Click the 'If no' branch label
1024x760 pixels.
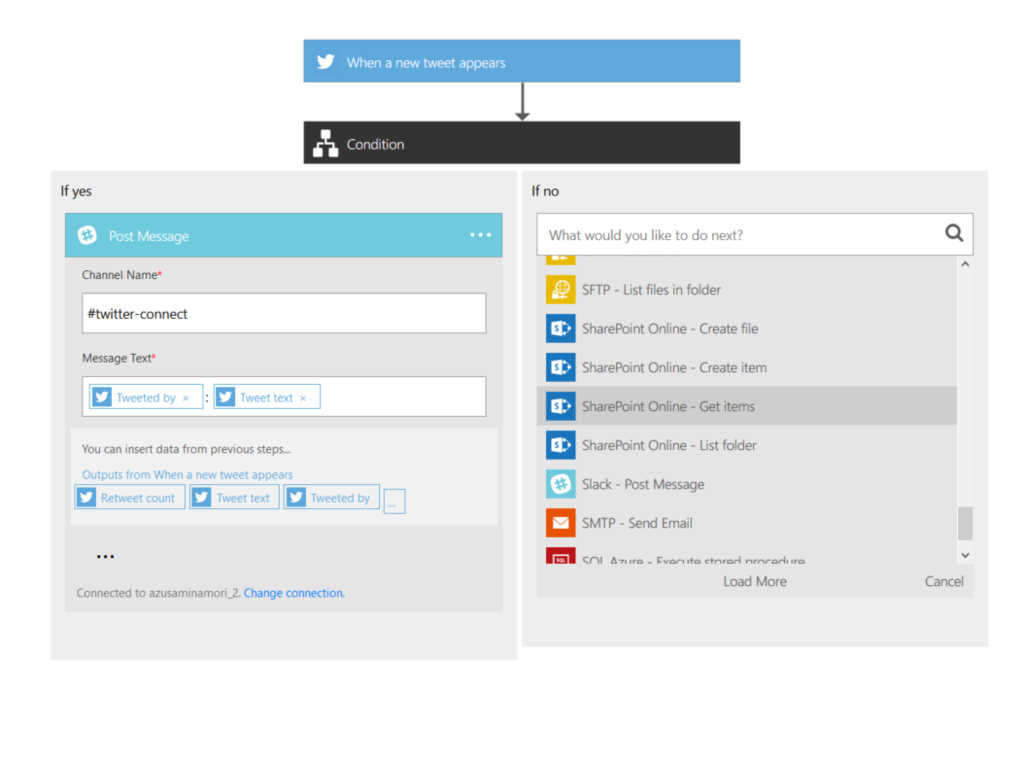tap(545, 191)
